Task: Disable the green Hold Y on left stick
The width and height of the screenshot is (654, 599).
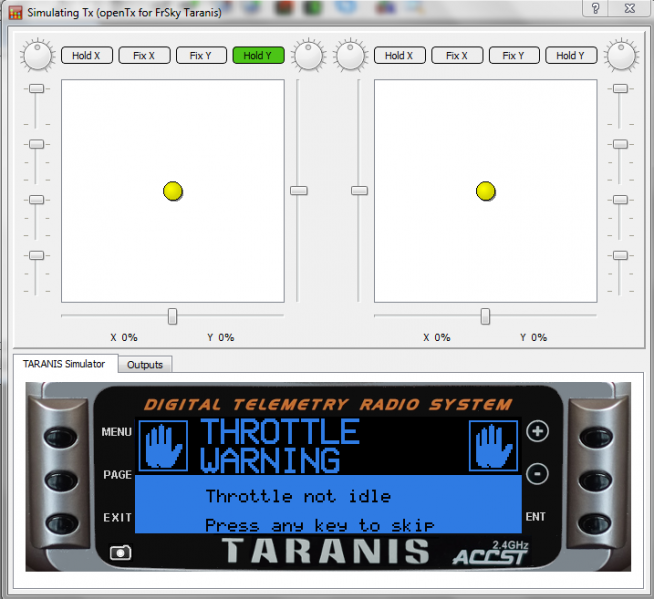Action: (x=258, y=55)
